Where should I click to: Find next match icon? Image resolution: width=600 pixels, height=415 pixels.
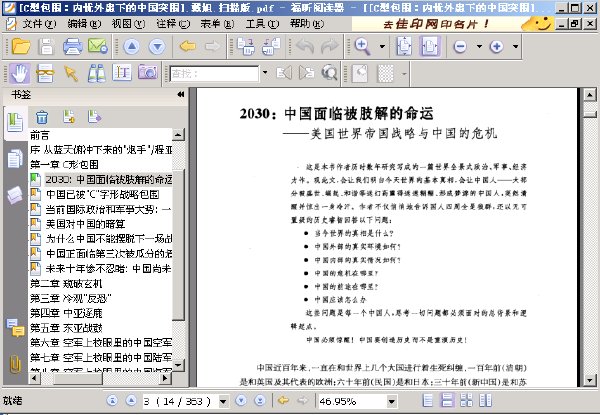tap(307, 73)
